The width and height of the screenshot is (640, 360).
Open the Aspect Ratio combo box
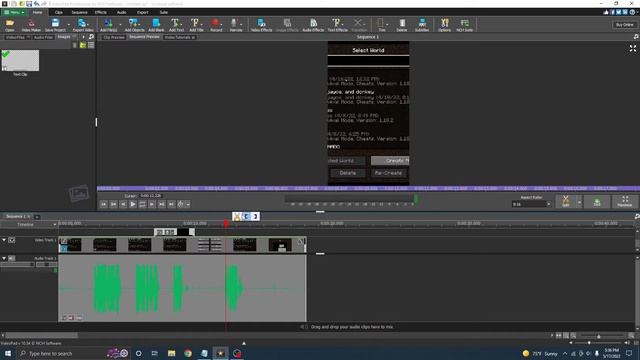(x=531, y=204)
